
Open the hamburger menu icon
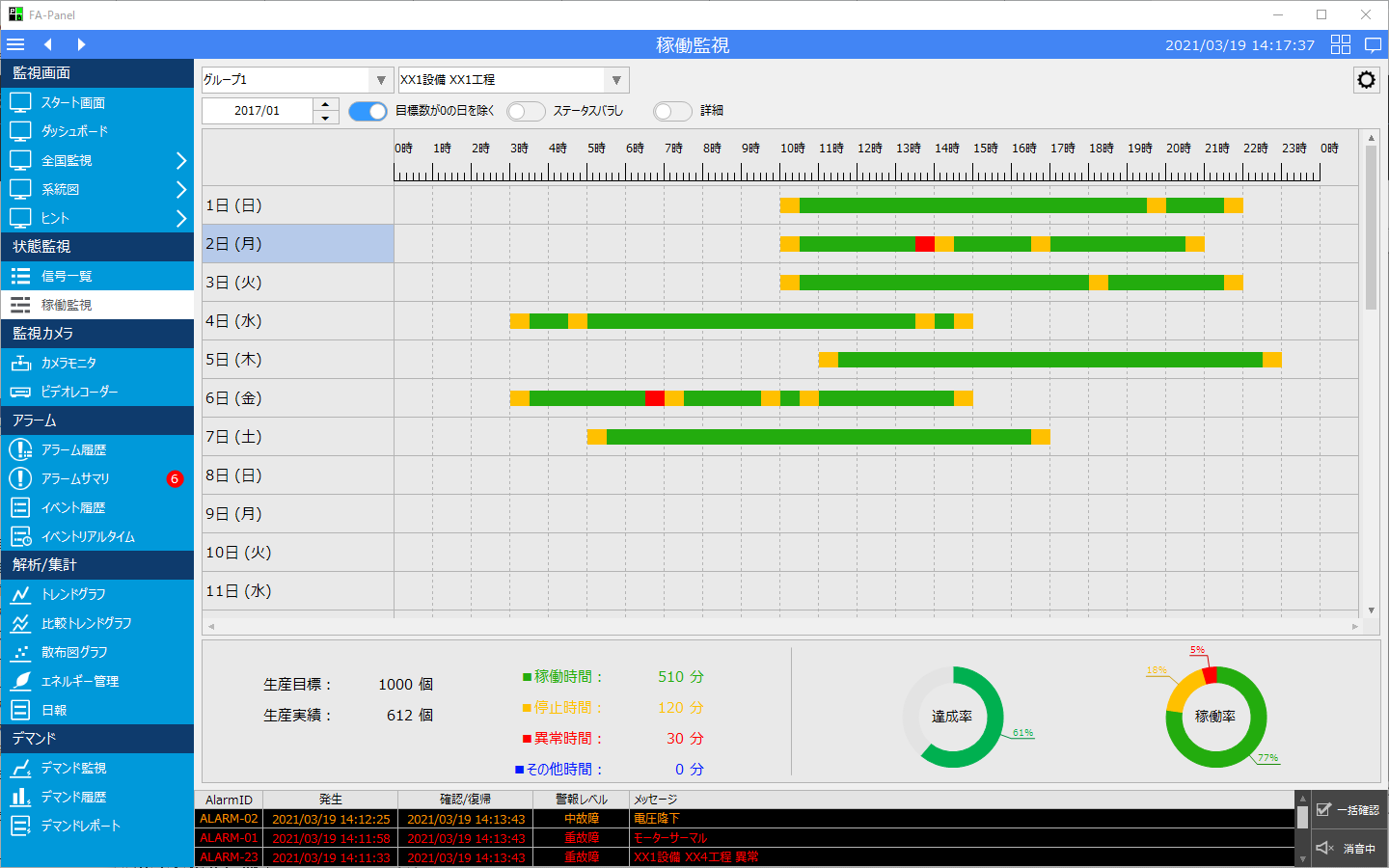(x=15, y=44)
